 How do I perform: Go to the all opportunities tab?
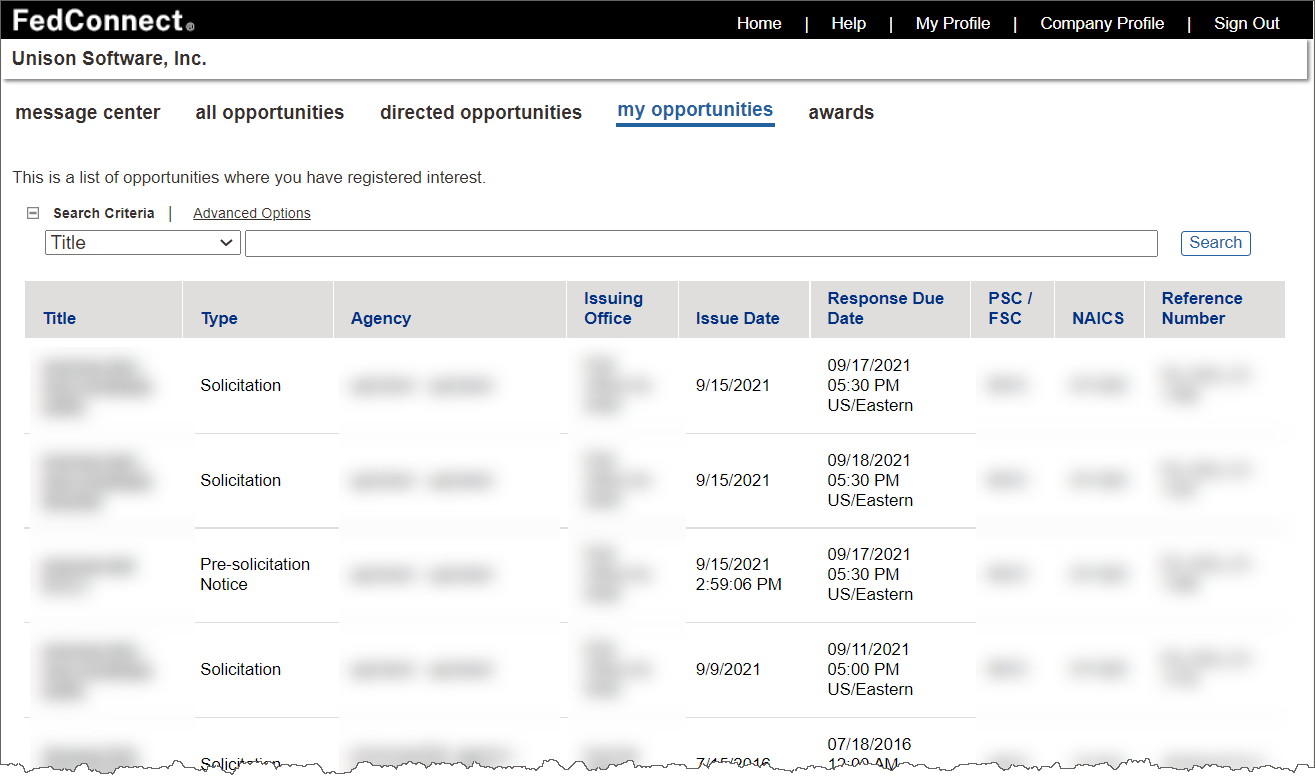(270, 113)
